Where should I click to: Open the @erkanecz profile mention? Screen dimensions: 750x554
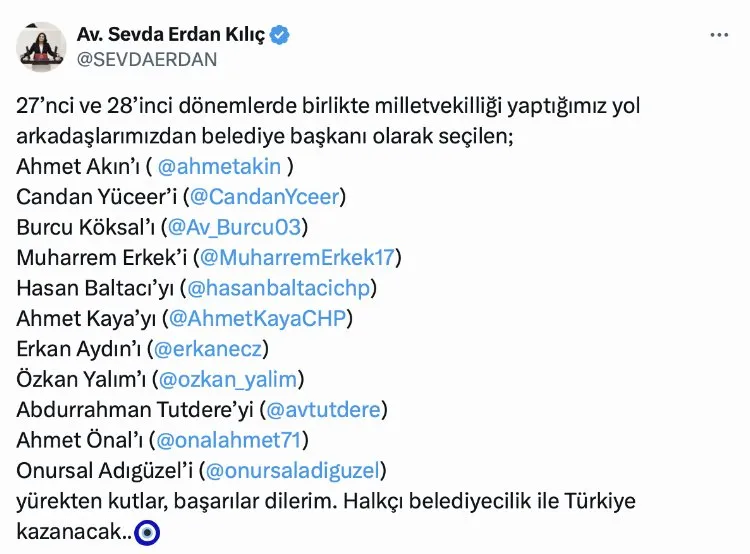(207, 348)
